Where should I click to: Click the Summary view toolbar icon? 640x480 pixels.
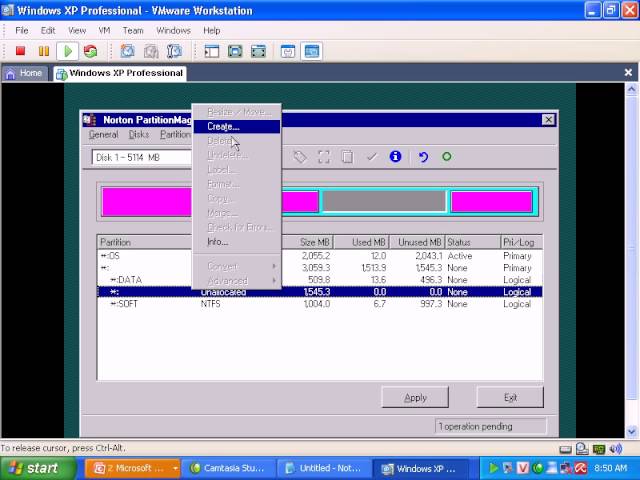(x=288, y=51)
